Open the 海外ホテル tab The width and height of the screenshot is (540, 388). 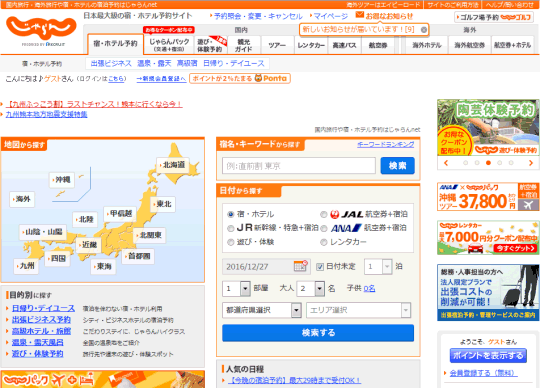427,45
